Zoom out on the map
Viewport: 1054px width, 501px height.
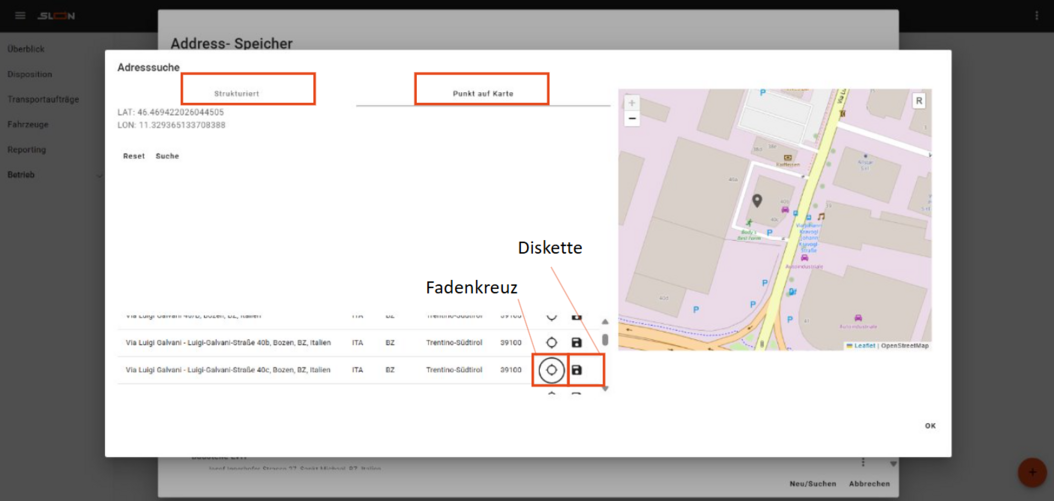(632, 119)
